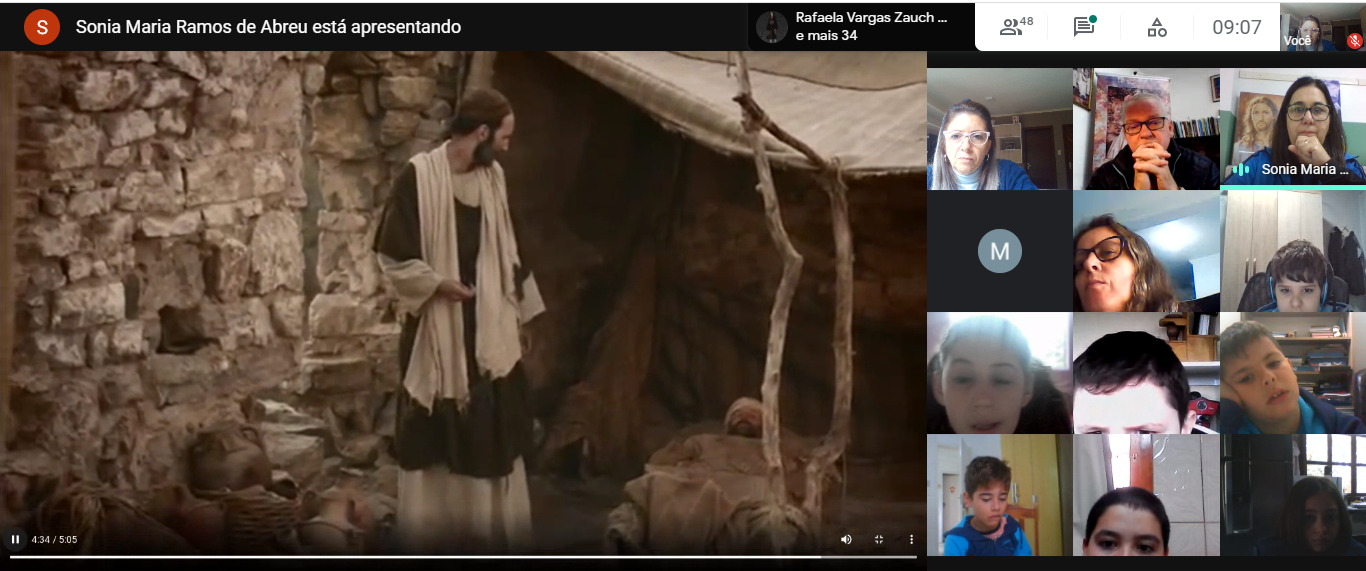This screenshot has height=571, width=1366.
Task: Select the tile of man with clasped hands
Action: pyautogui.click(x=1146, y=128)
